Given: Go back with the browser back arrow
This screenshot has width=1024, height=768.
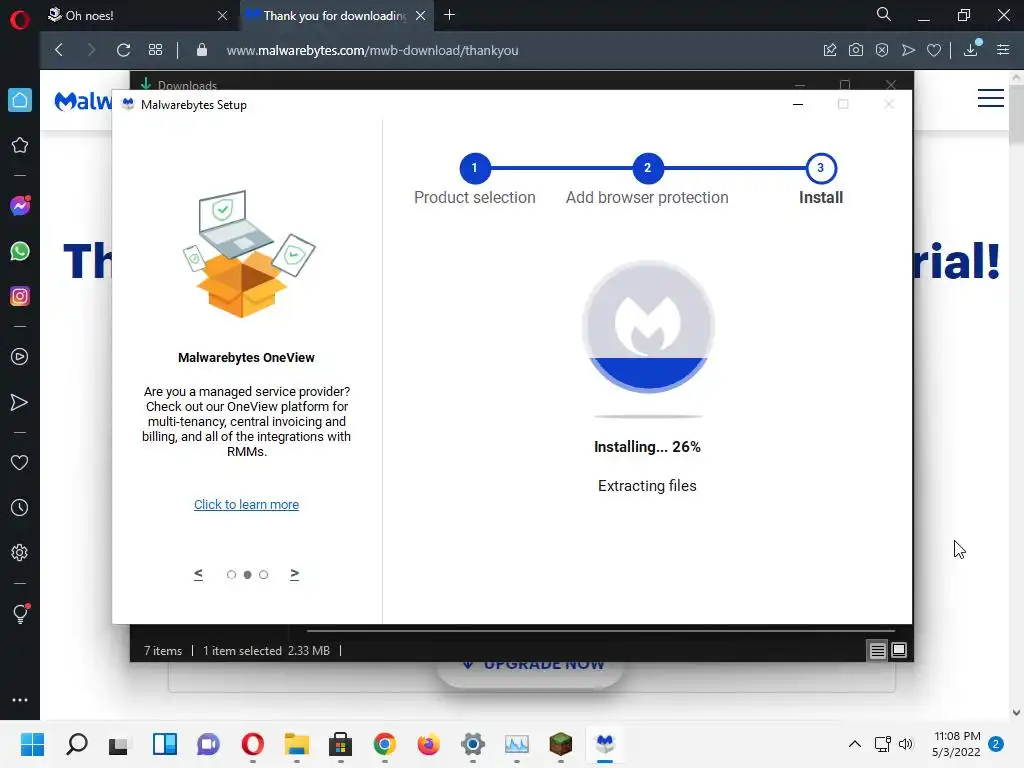Looking at the screenshot, I should point(59,50).
